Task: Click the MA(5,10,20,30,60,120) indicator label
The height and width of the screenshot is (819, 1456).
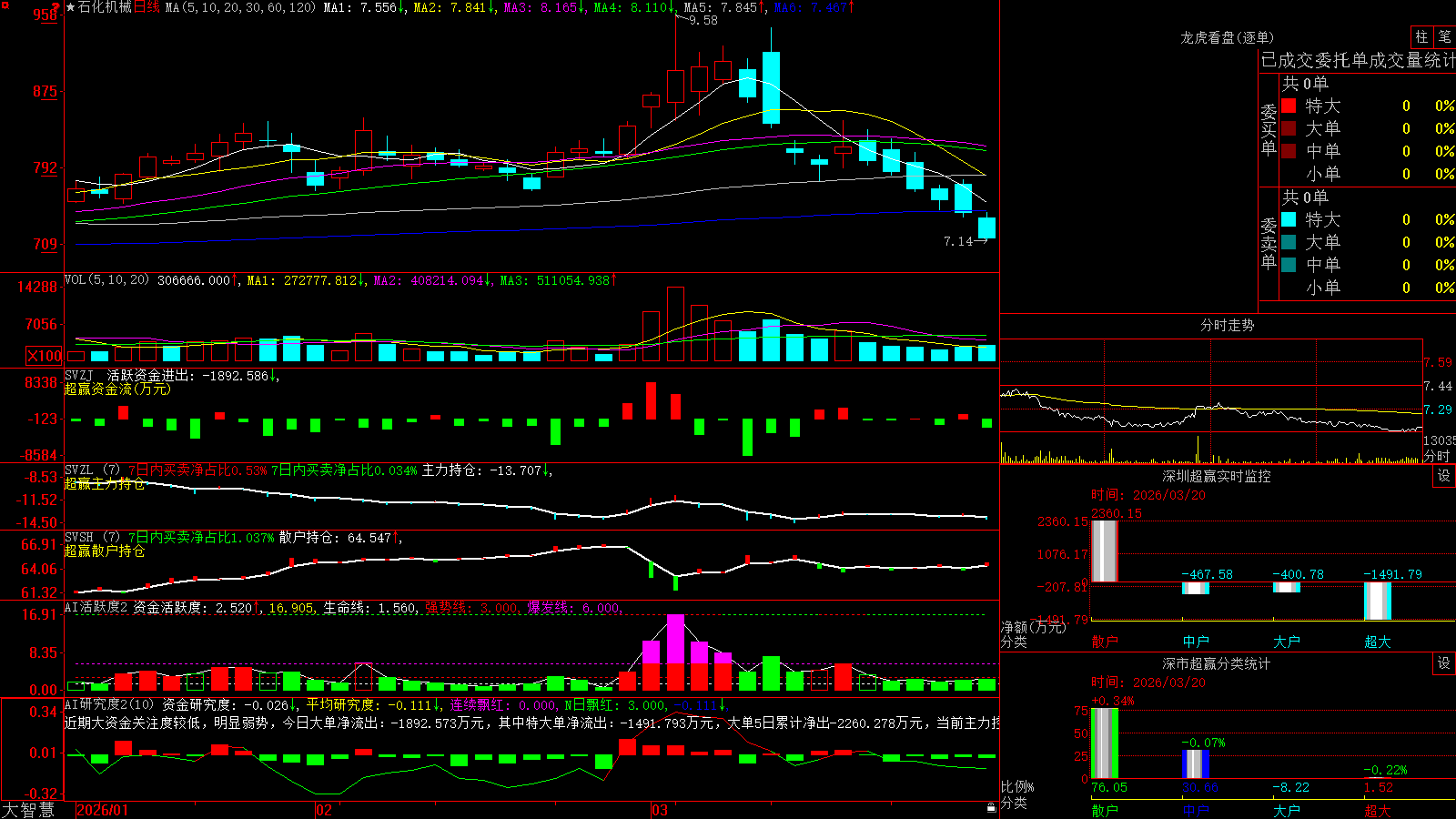Action: pos(240,7)
